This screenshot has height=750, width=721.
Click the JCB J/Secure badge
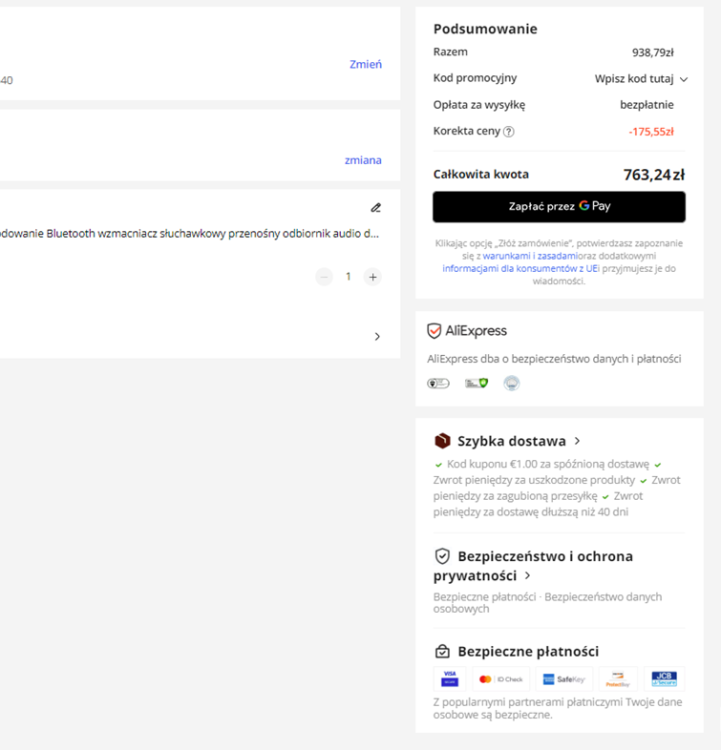(664, 679)
